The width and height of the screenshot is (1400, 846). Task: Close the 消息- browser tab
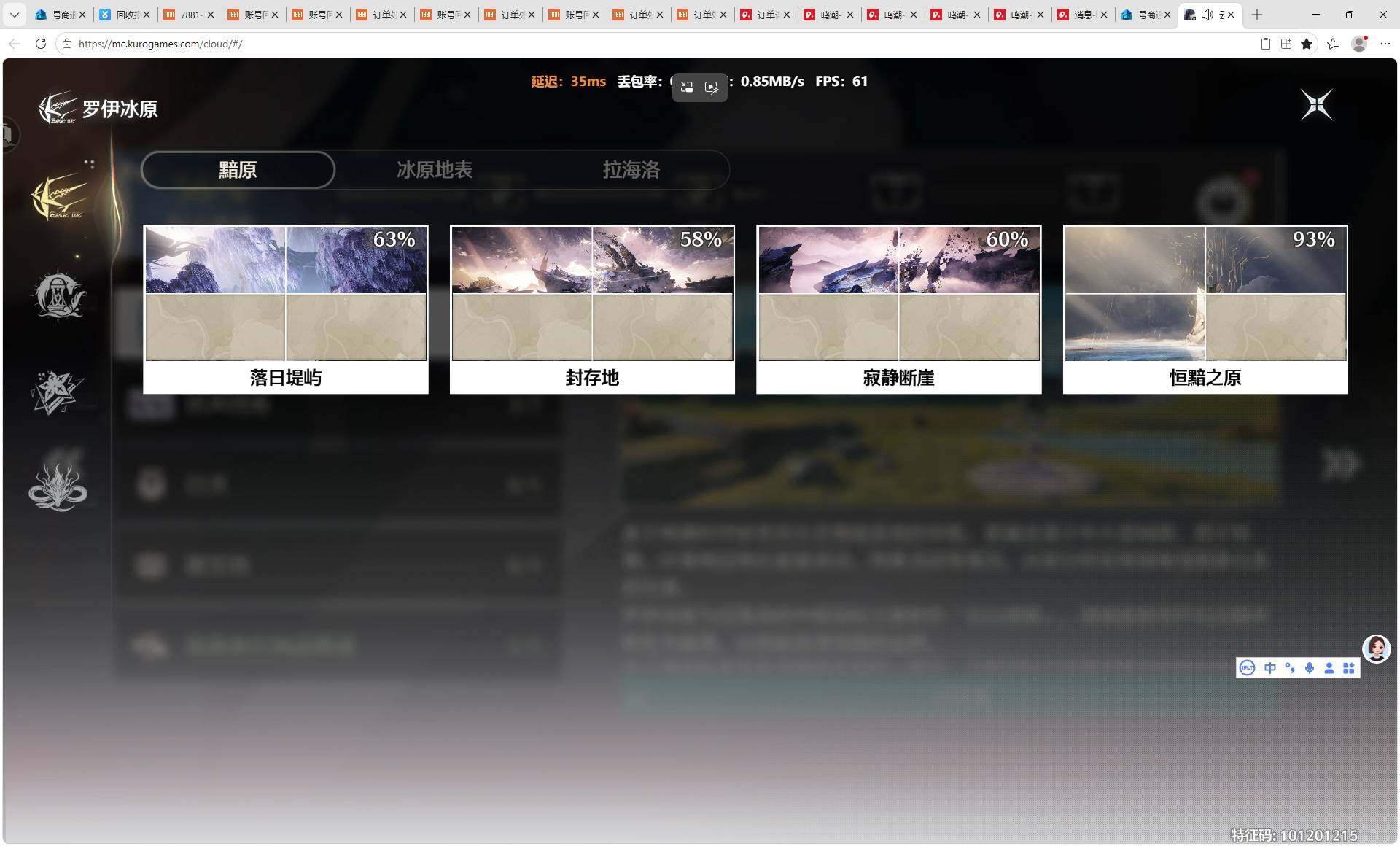1104,15
